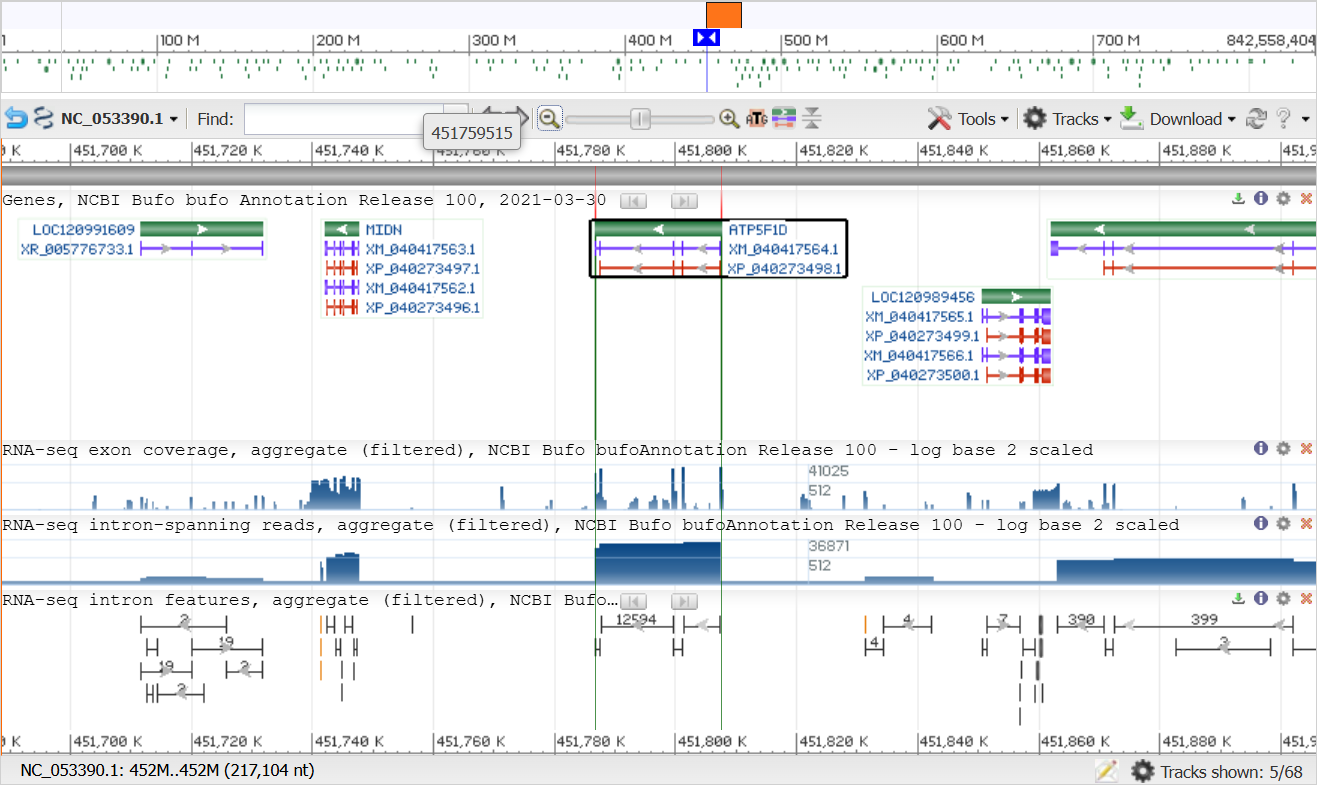The image size is (1319, 785).
Task: Open settings gear for intron-spanning reads track
Action: pos(1283,524)
